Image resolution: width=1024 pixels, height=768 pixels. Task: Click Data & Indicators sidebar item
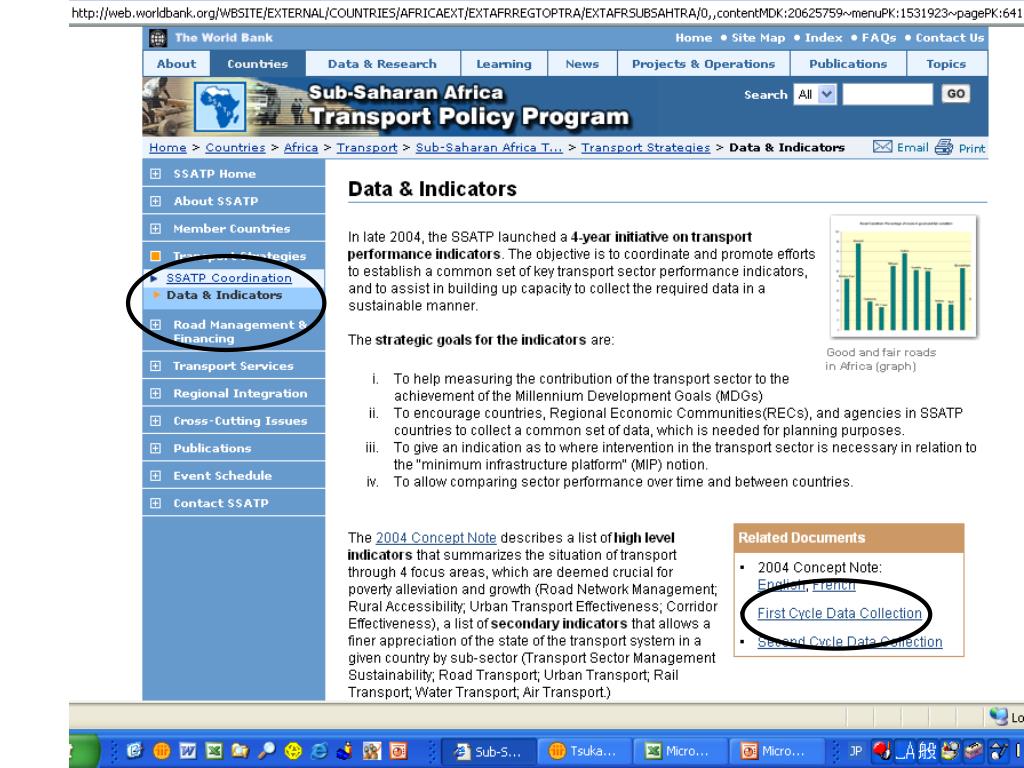point(224,295)
